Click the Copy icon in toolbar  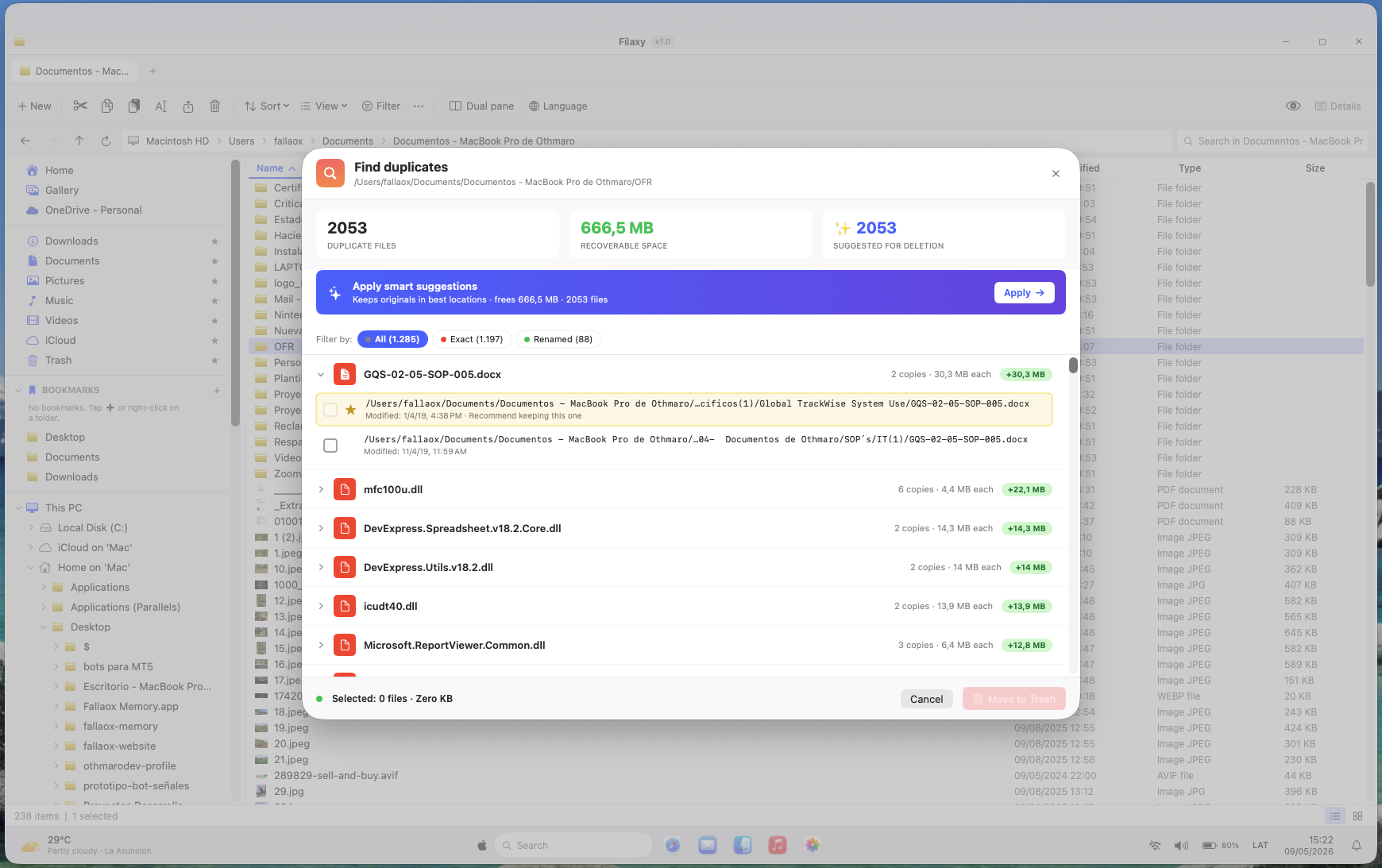pos(107,106)
